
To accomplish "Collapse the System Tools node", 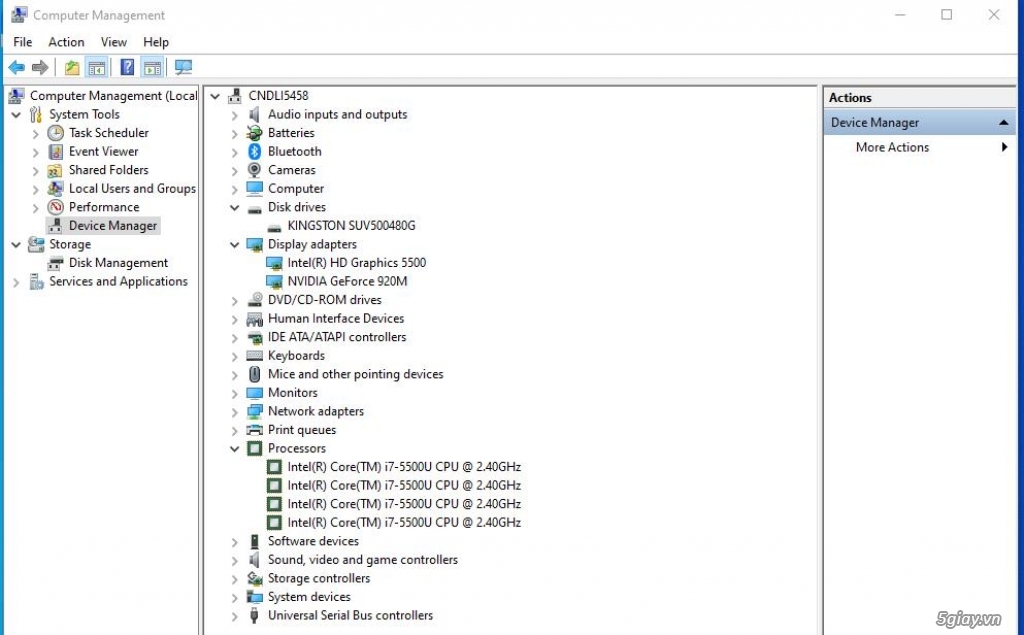I will (16, 115).
